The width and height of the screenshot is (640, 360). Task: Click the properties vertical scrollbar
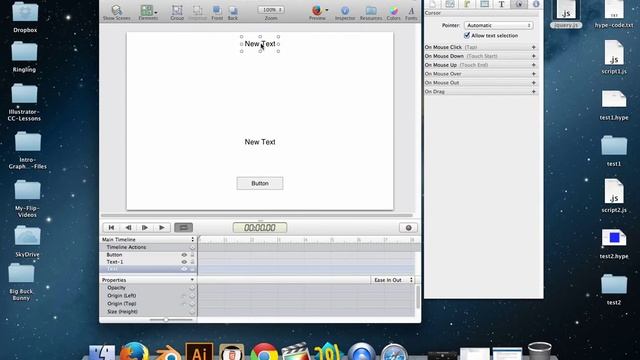tap(418, 297)
